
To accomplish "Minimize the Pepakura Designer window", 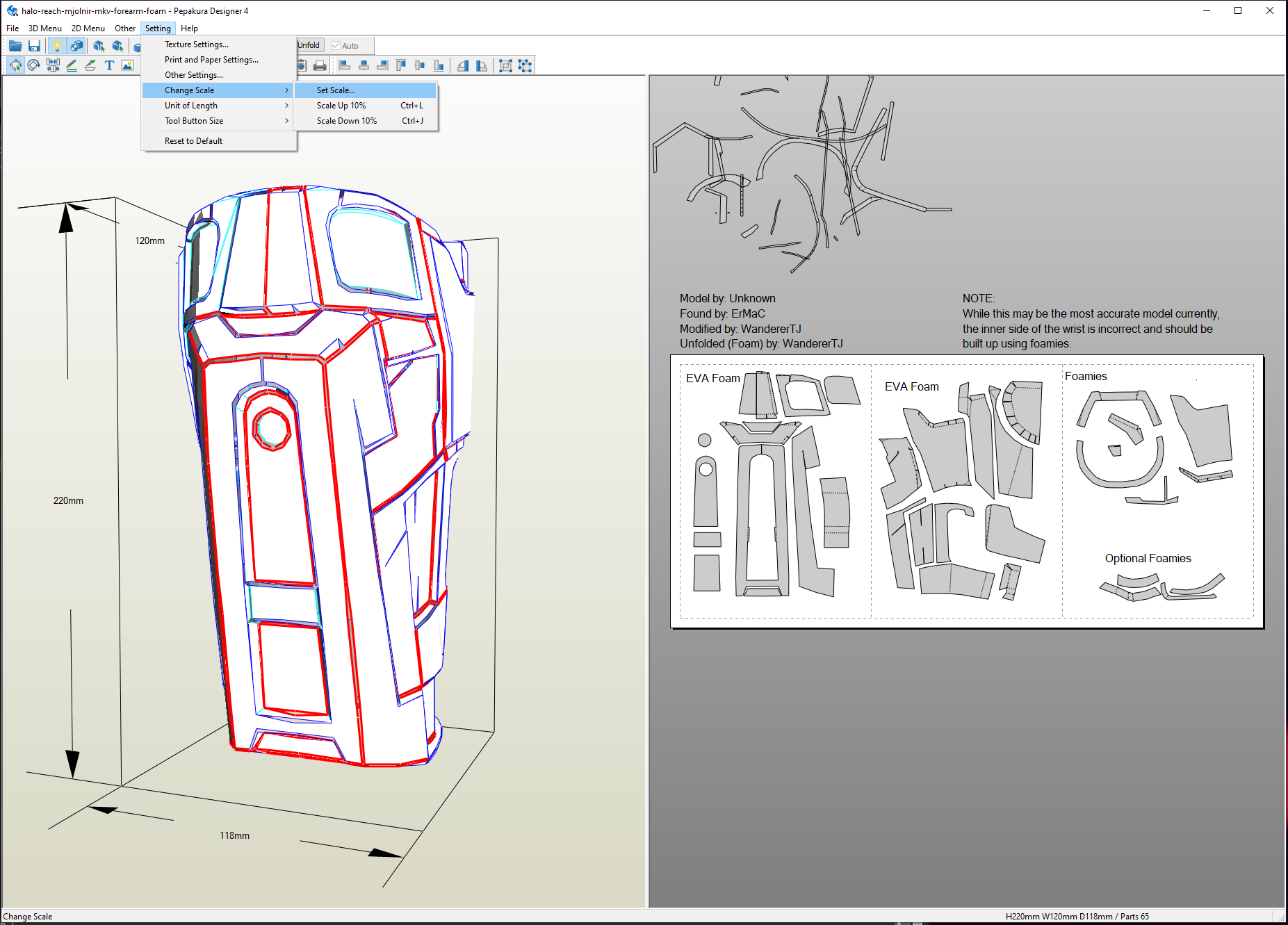I will [x=1206, y=10].
